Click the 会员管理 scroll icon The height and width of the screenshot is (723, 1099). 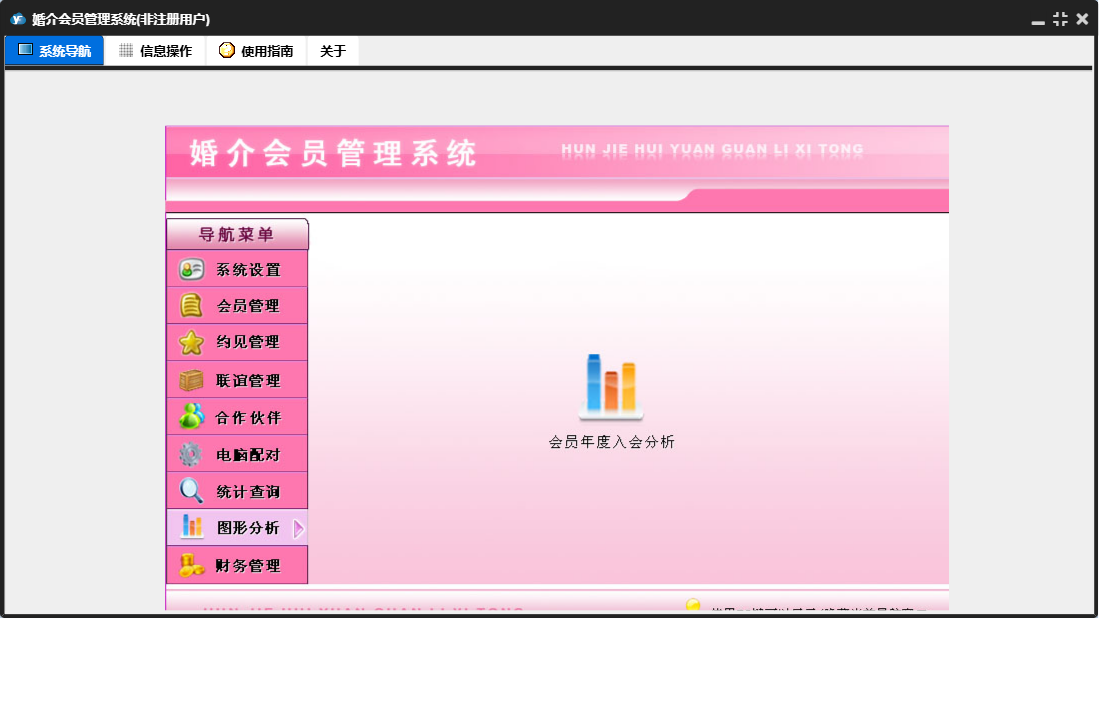pos(191,305)
